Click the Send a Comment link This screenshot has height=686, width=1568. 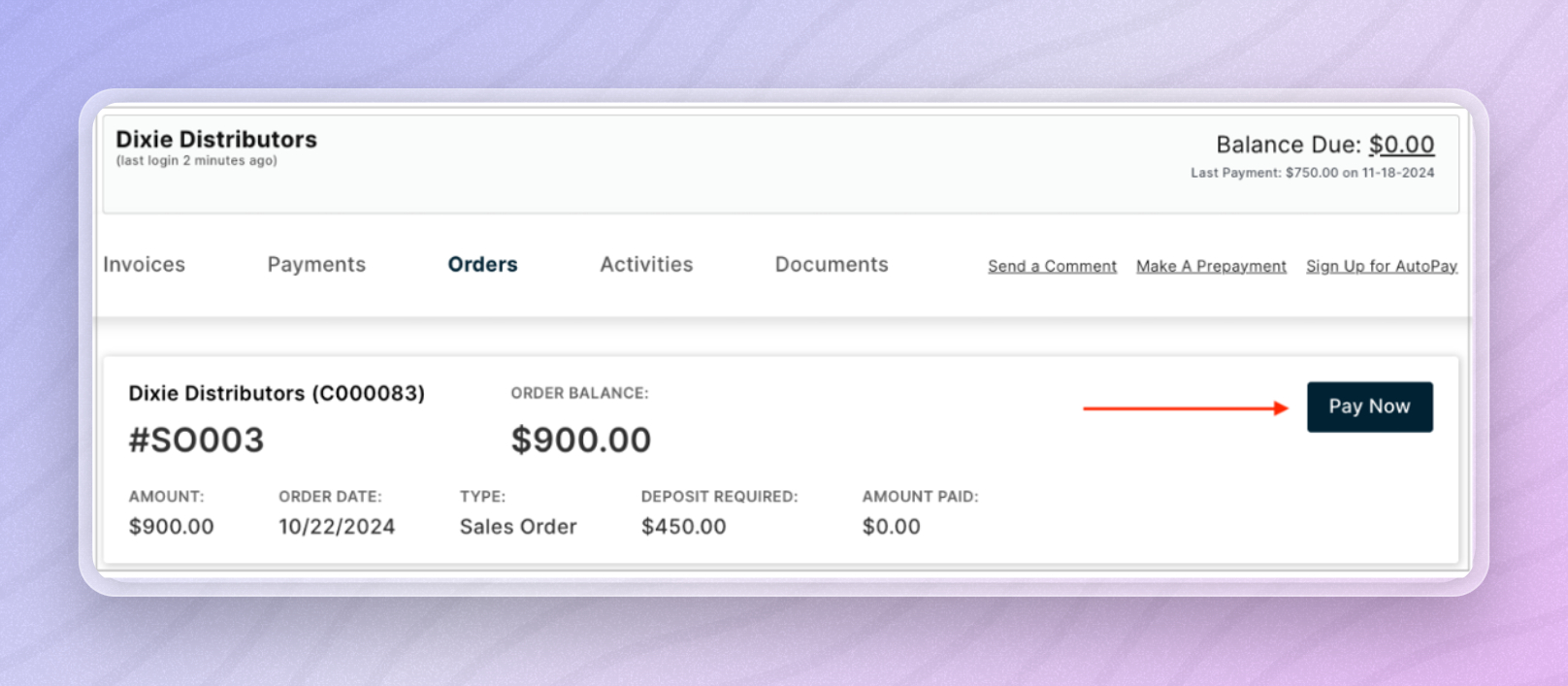[1052, 267]
